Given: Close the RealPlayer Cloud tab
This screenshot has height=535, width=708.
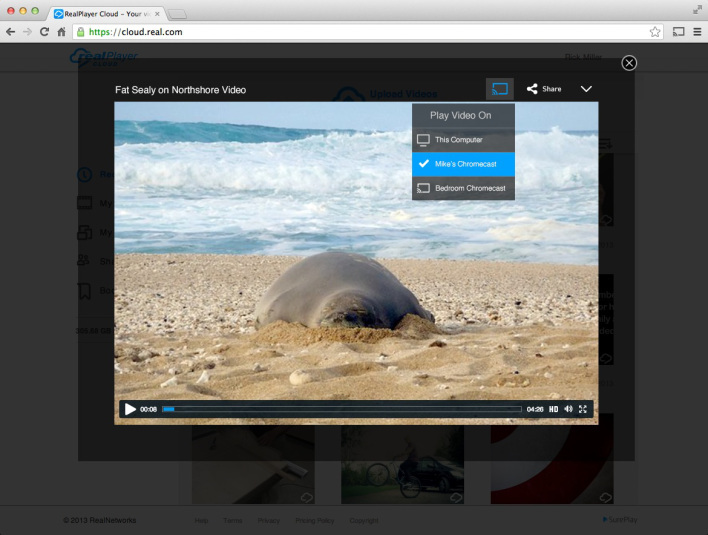Looking at the screenshot, I should [x=157, y=14].
